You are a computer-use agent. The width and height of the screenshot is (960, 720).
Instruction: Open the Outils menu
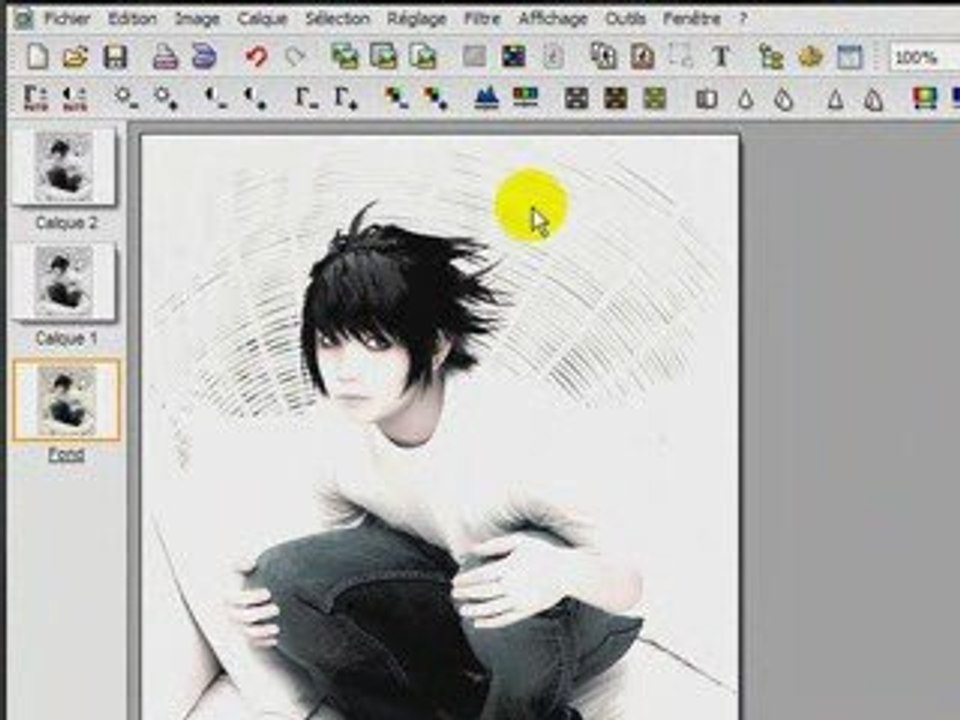625,19
